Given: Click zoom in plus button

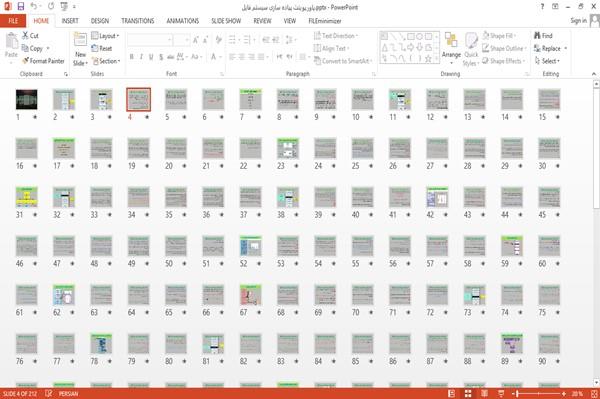Looking at the screenshot, I should 564,394.
